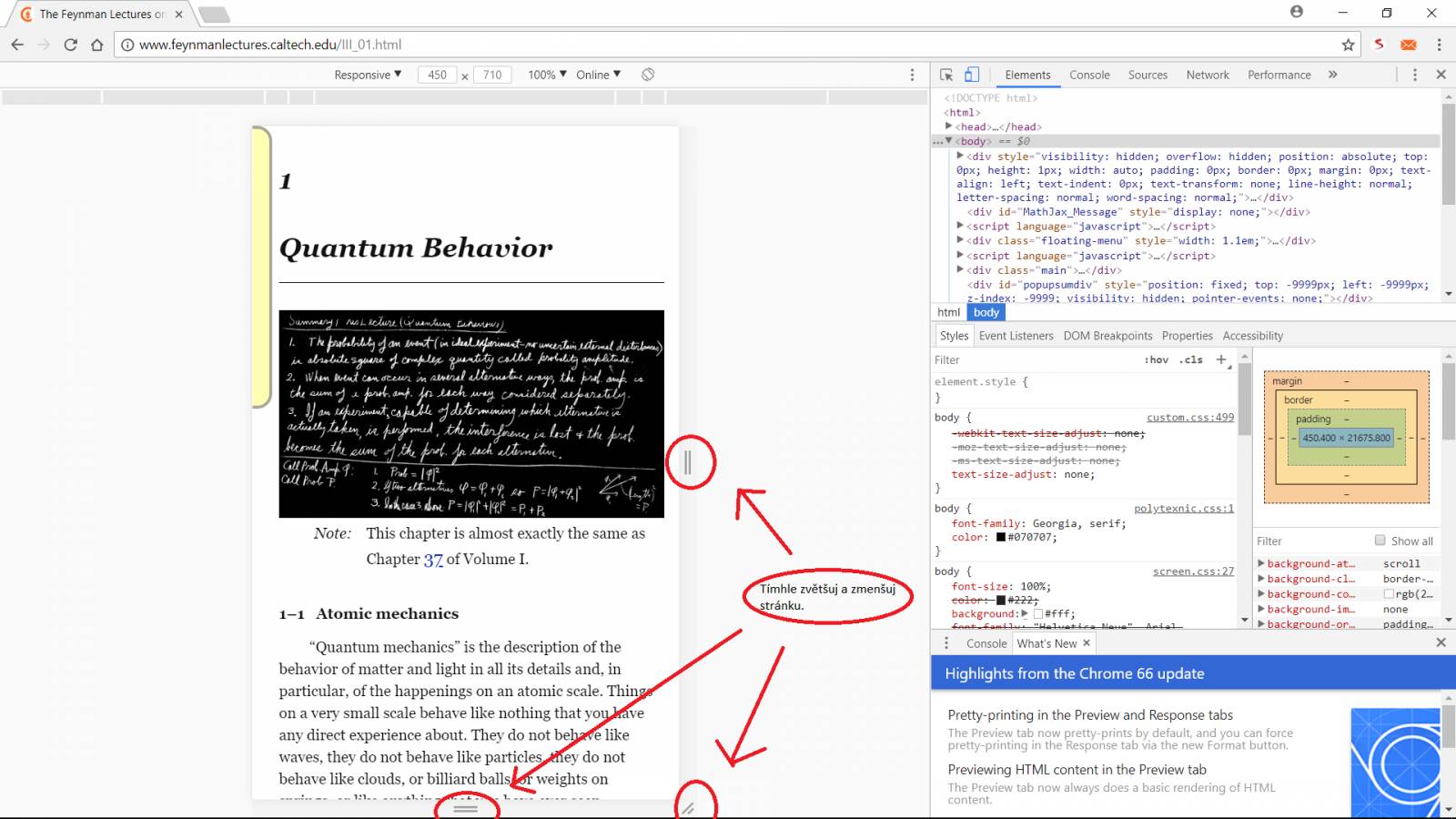View site information icon in address bar
The width and height of the screenshot is (1456, 819).
pyautogui.click(x=127, y=45)
